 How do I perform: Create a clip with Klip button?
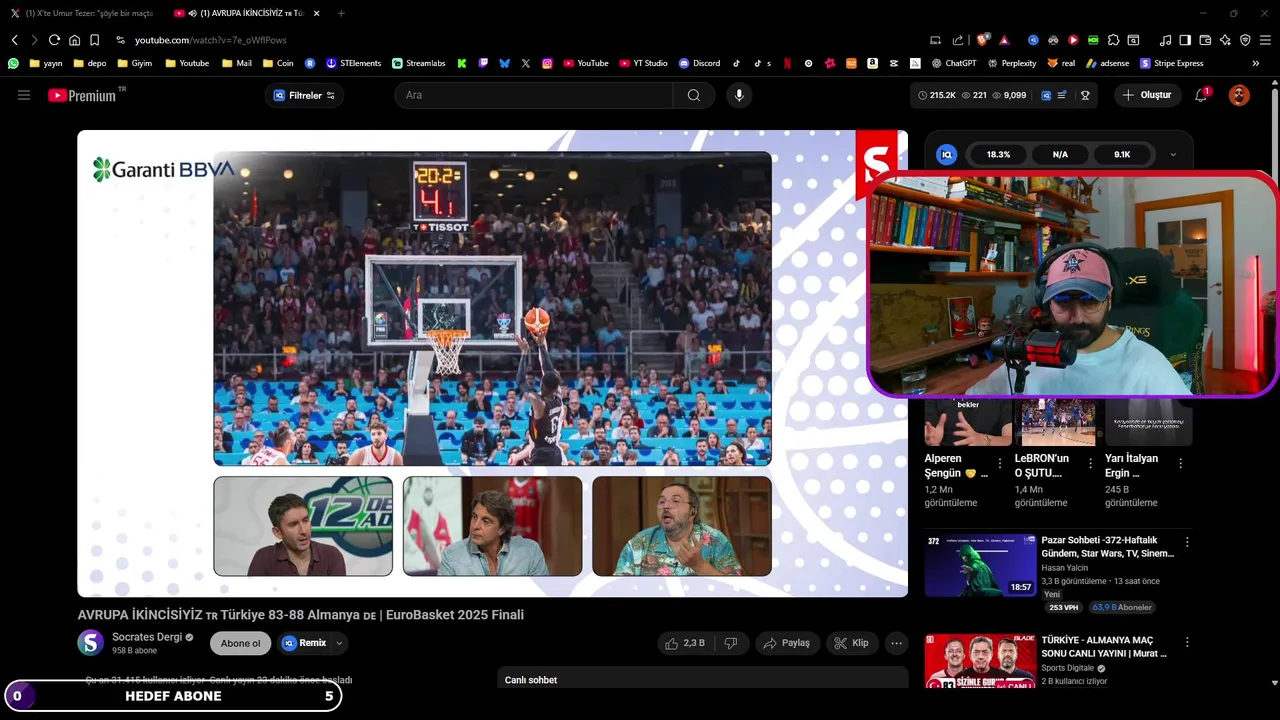point(852,643)
